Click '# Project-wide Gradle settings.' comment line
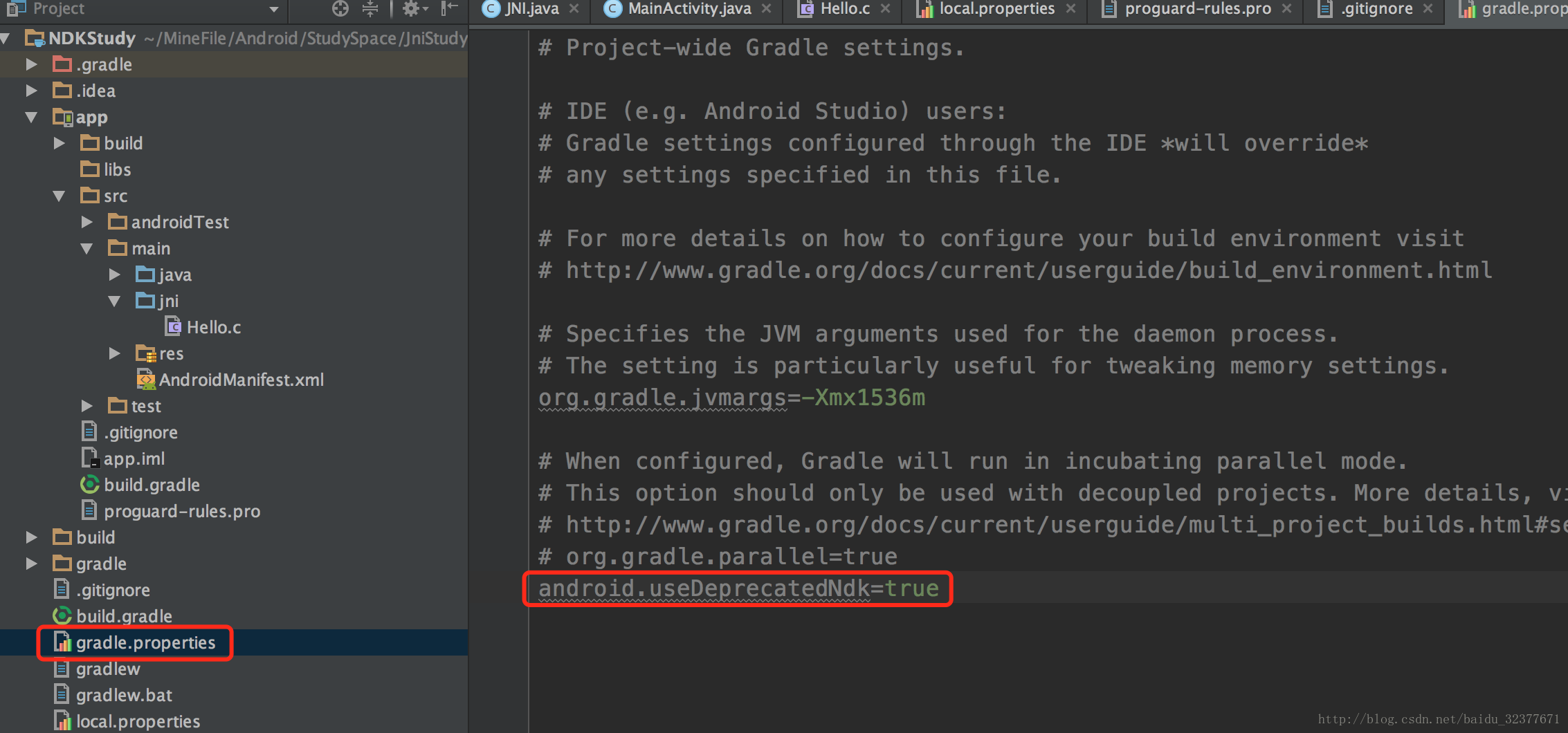The image size is (1568, 733). (x=751, y=48)
